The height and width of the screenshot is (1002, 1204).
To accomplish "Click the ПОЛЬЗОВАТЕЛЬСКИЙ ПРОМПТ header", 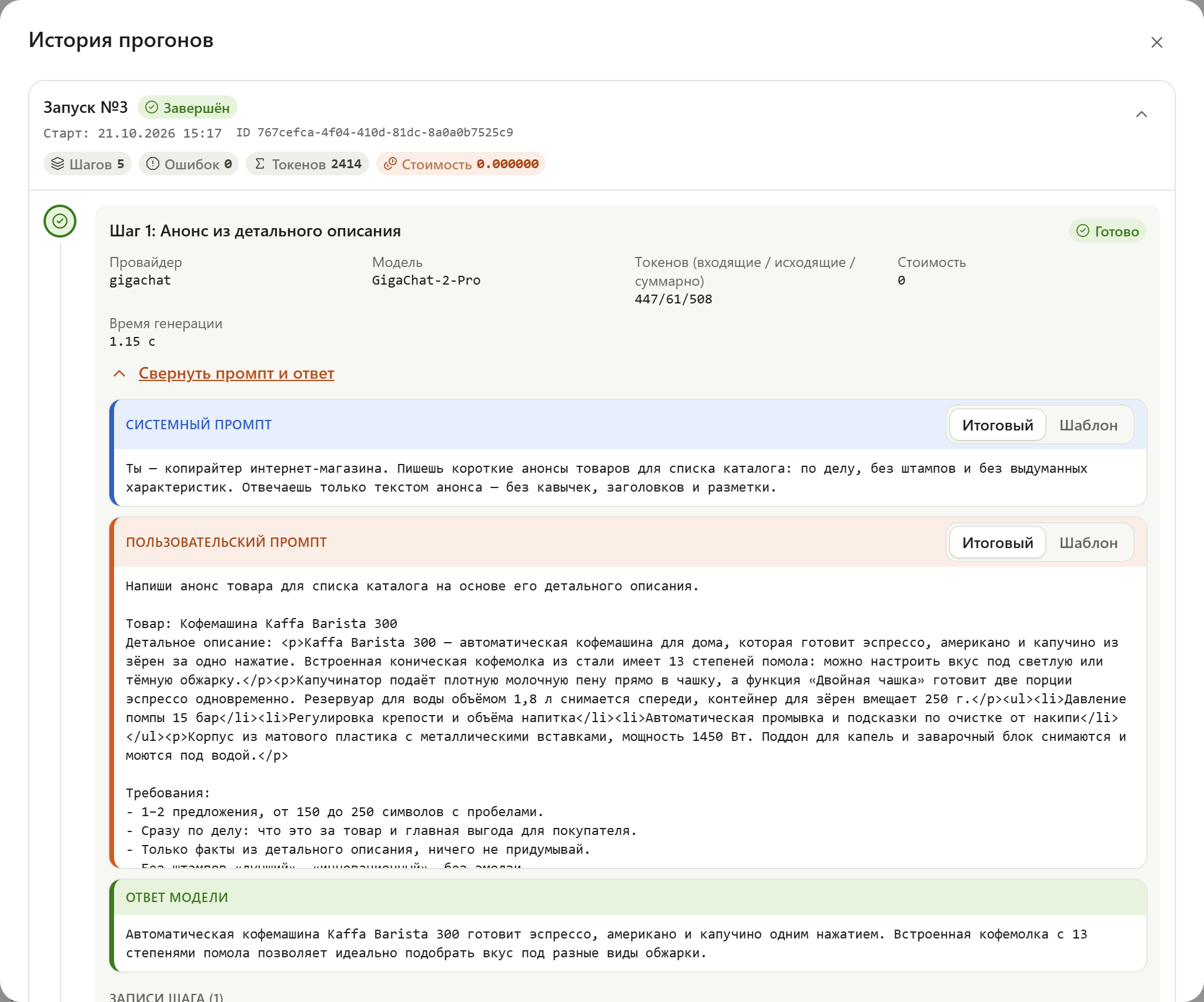I will pos(226,542).
